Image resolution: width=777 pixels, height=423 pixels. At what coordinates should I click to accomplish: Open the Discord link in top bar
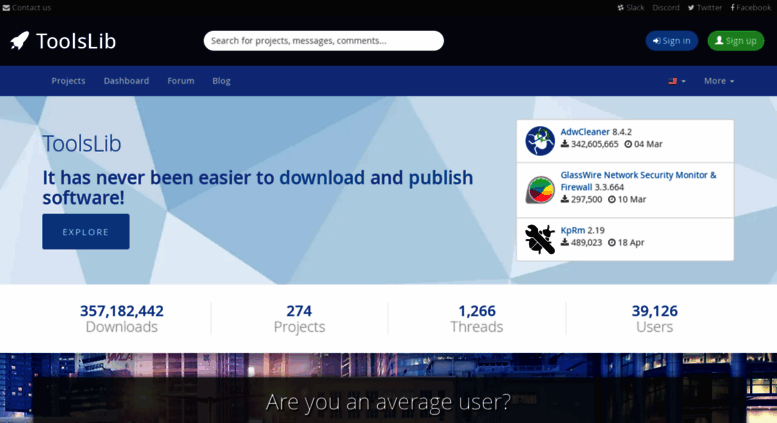click(x=666, y=7)
